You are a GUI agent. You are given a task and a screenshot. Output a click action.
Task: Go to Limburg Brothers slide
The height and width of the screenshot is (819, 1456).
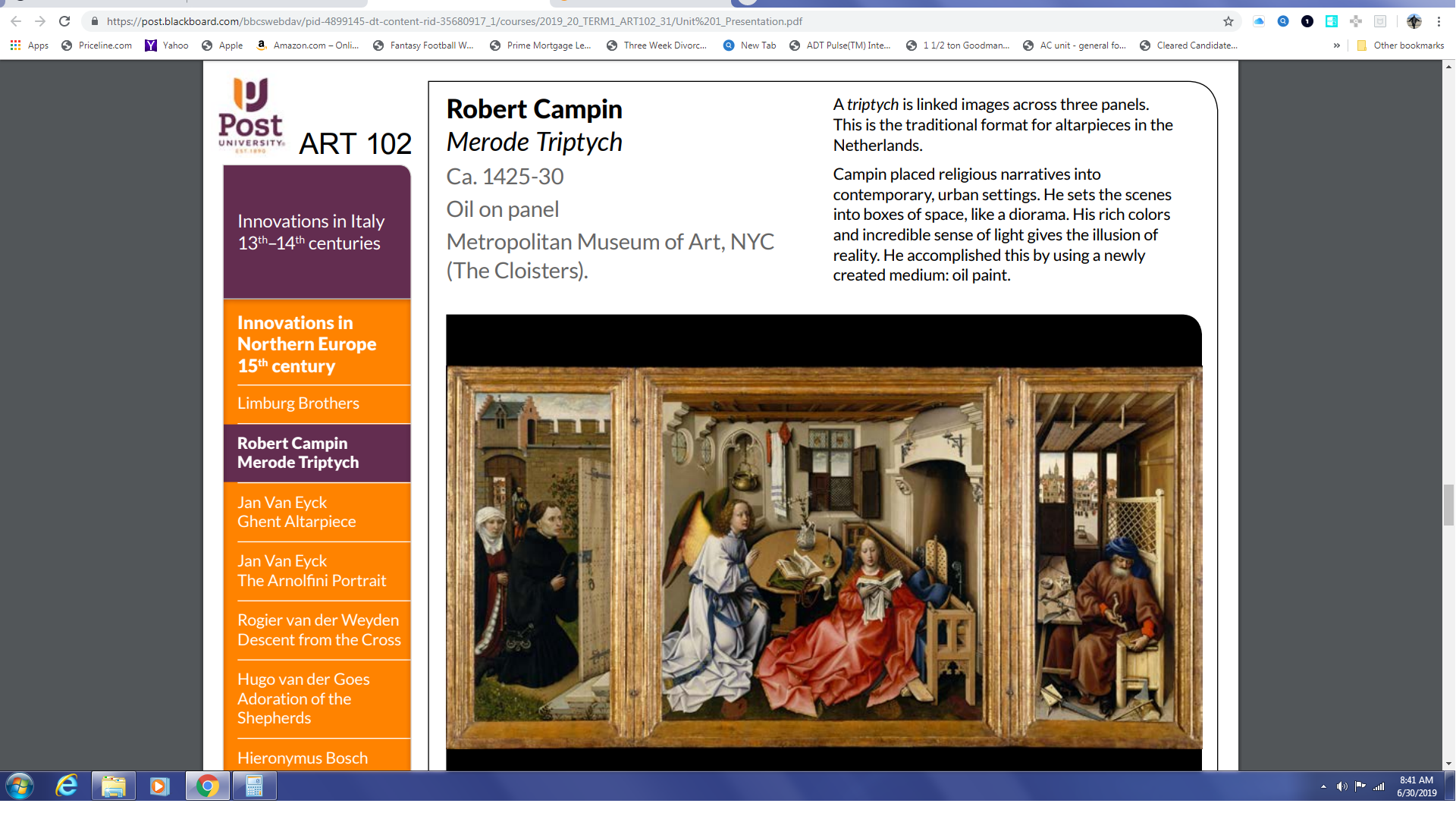(x=317, y=403)
